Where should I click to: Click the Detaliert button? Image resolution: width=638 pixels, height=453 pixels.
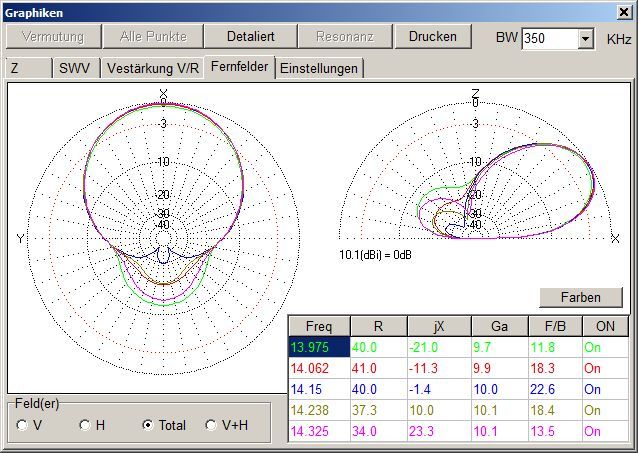pos(250,36)
